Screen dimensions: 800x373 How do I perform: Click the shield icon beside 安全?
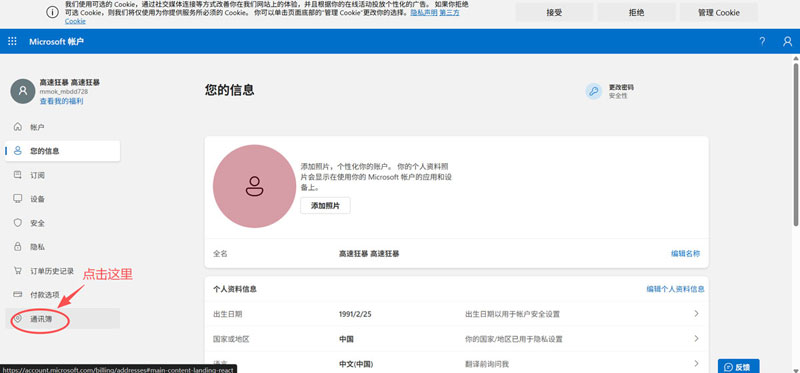pos(18,223)
